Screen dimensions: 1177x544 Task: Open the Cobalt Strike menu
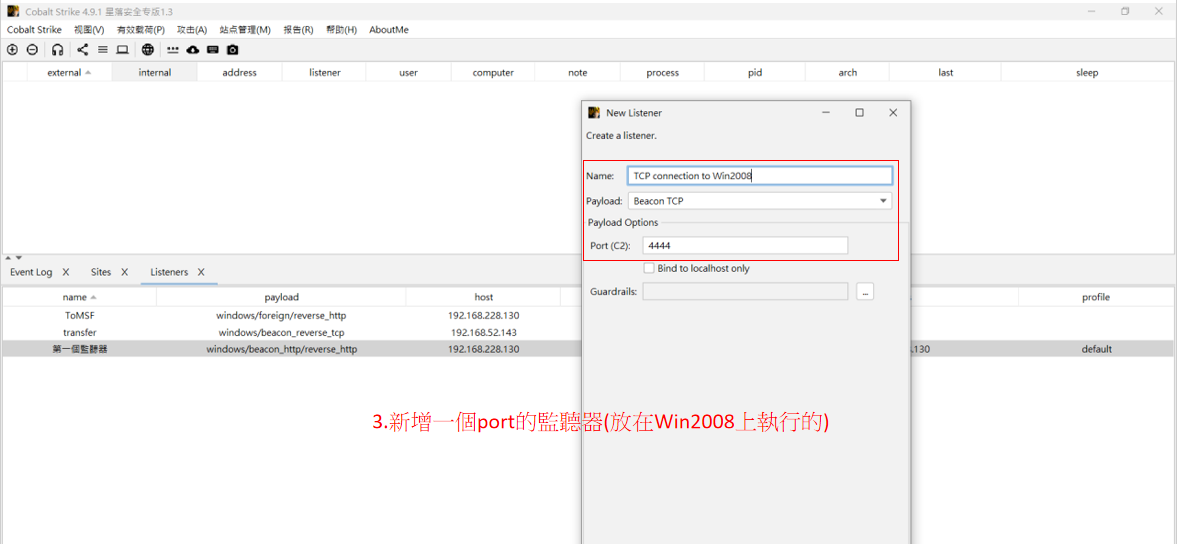[x=35, y=30]
